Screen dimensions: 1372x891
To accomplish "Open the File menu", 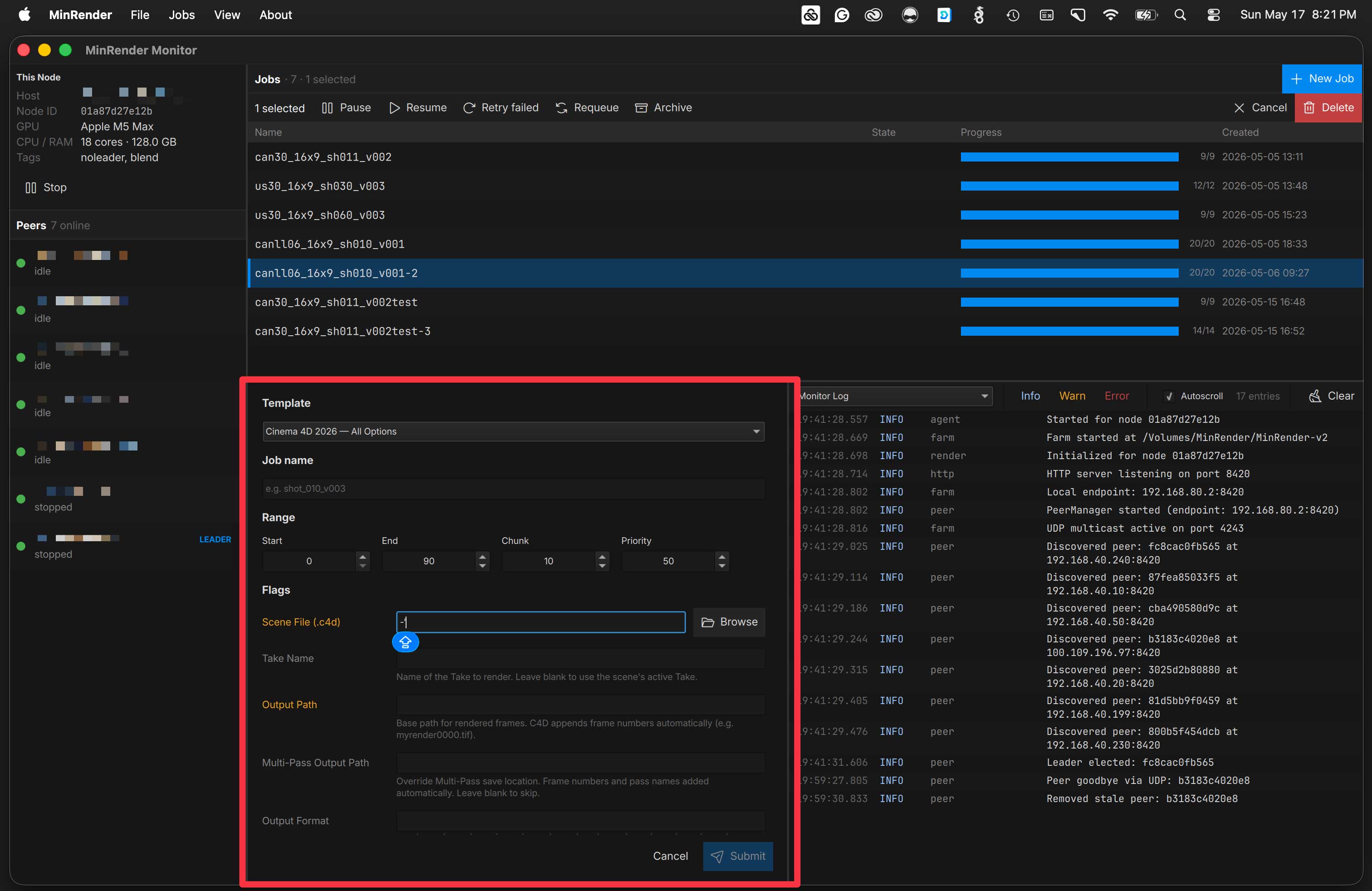I will (140, 15).
